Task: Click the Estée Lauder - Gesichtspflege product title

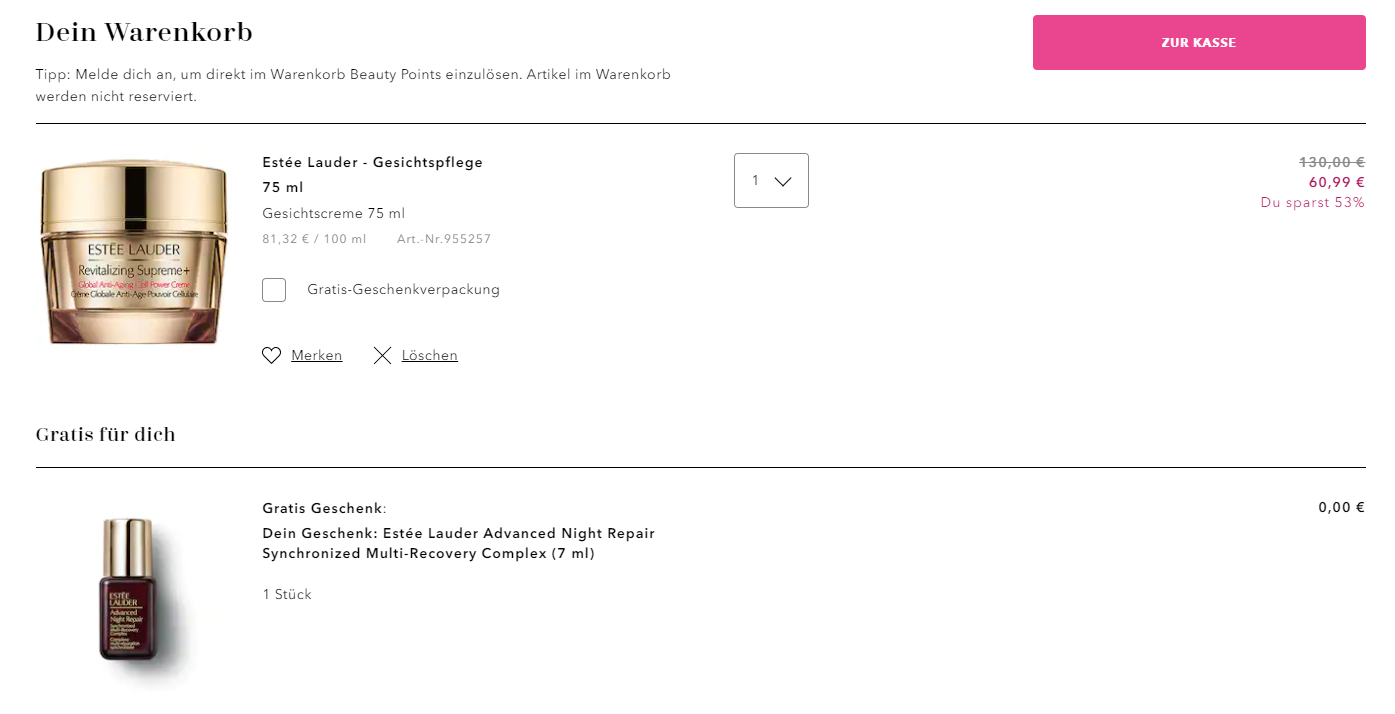Action: click(x=372, y=162)
